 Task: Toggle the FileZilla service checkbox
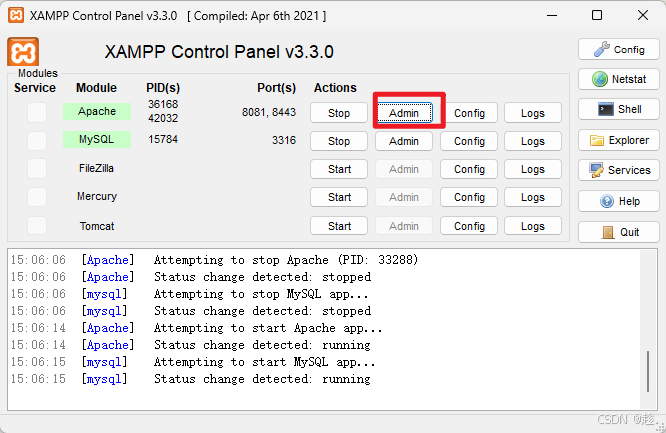tap(37, 169)
